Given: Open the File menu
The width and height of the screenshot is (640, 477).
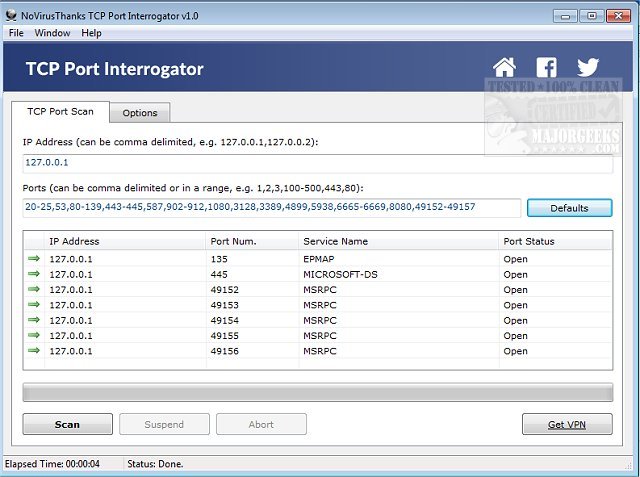Looking at the screenshot, I should click(15, 33).
